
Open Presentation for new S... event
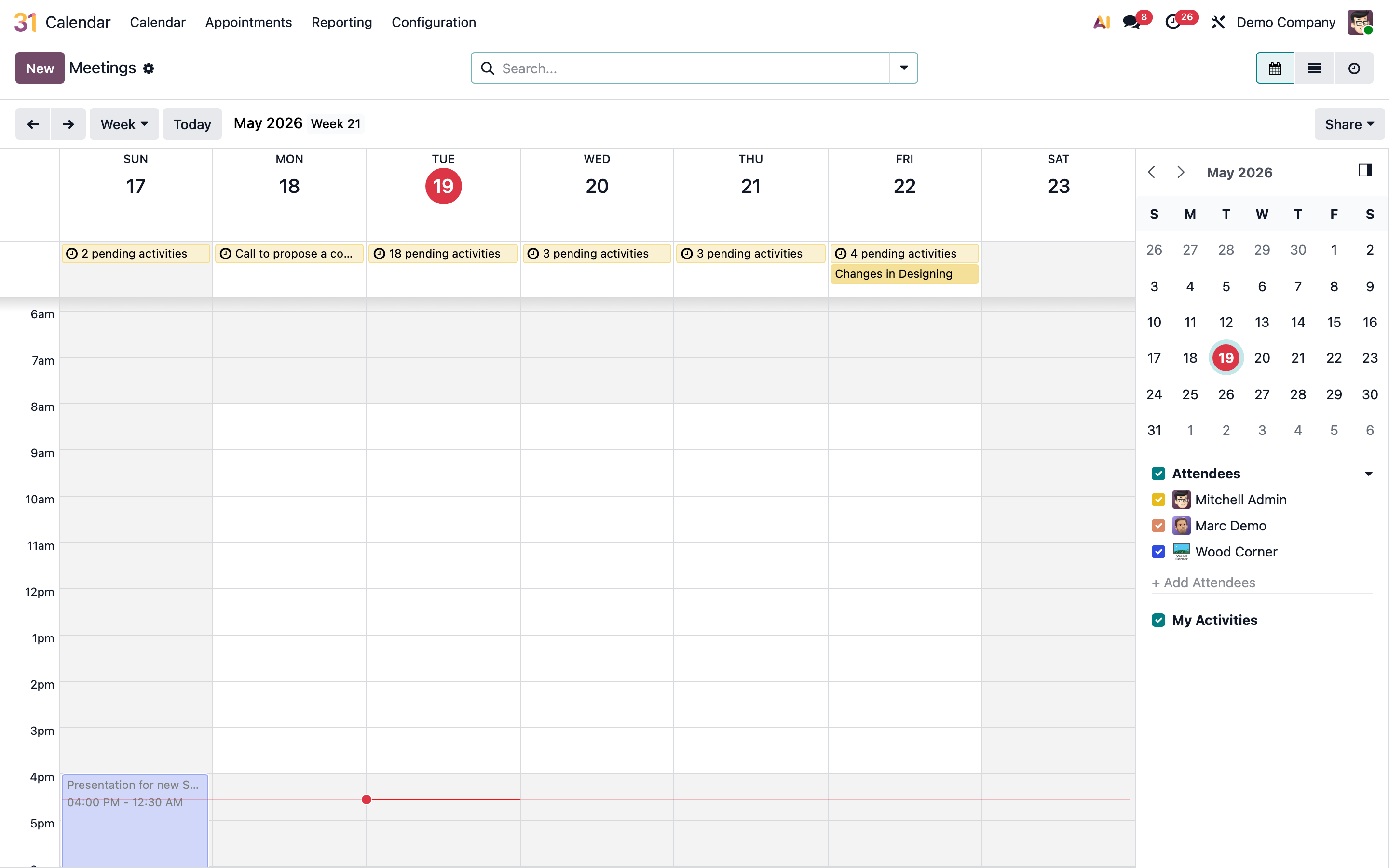(135, 820)
